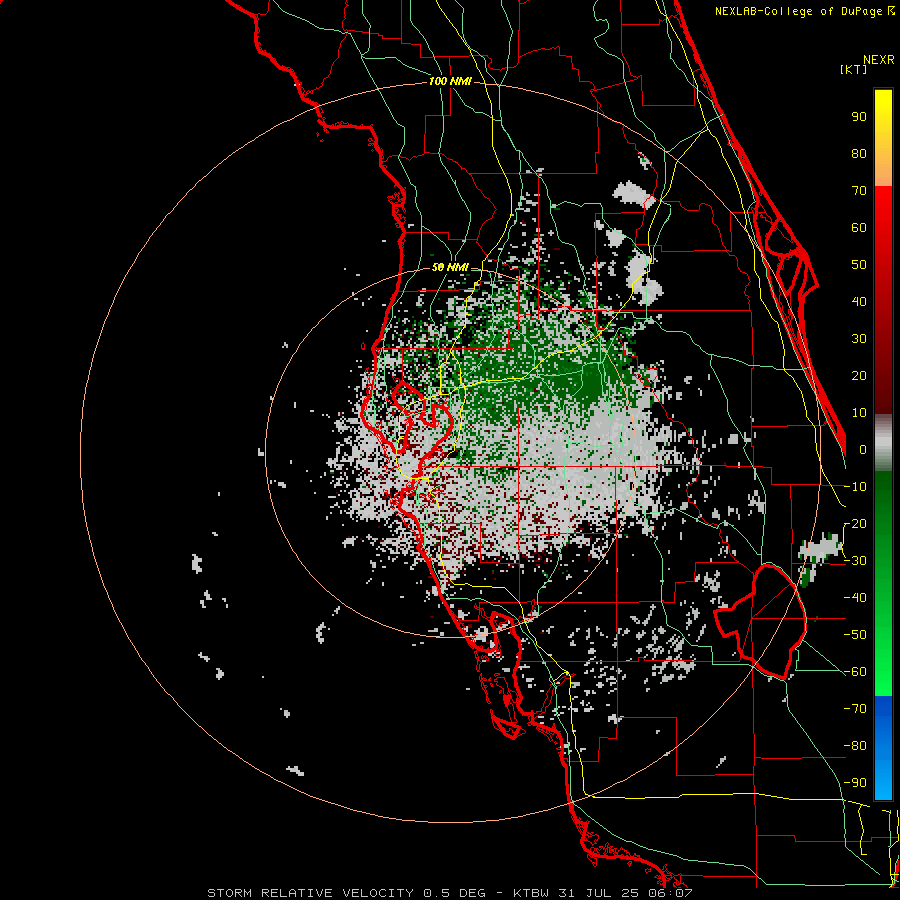Image resolution: width=900 pixels, height=900 pixels.
Task: Pick the gray zero-velocity segment of the color bar
Action: (x=883, y=443)
